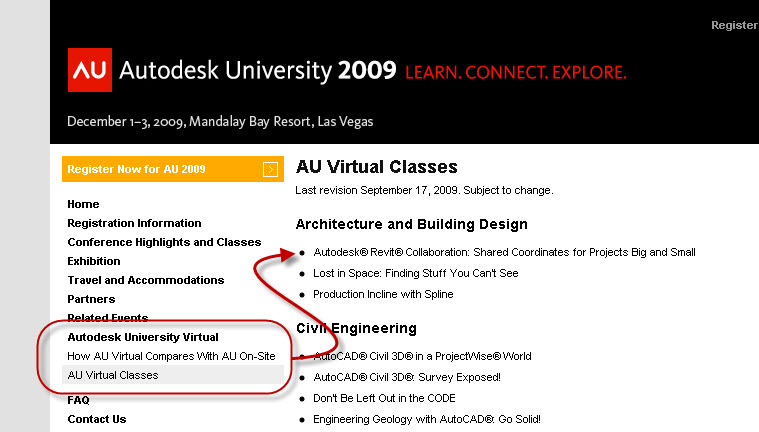Select Travel and Accommodations link
The width and height of the screenshot is (759, 432).
click(145, 280)
